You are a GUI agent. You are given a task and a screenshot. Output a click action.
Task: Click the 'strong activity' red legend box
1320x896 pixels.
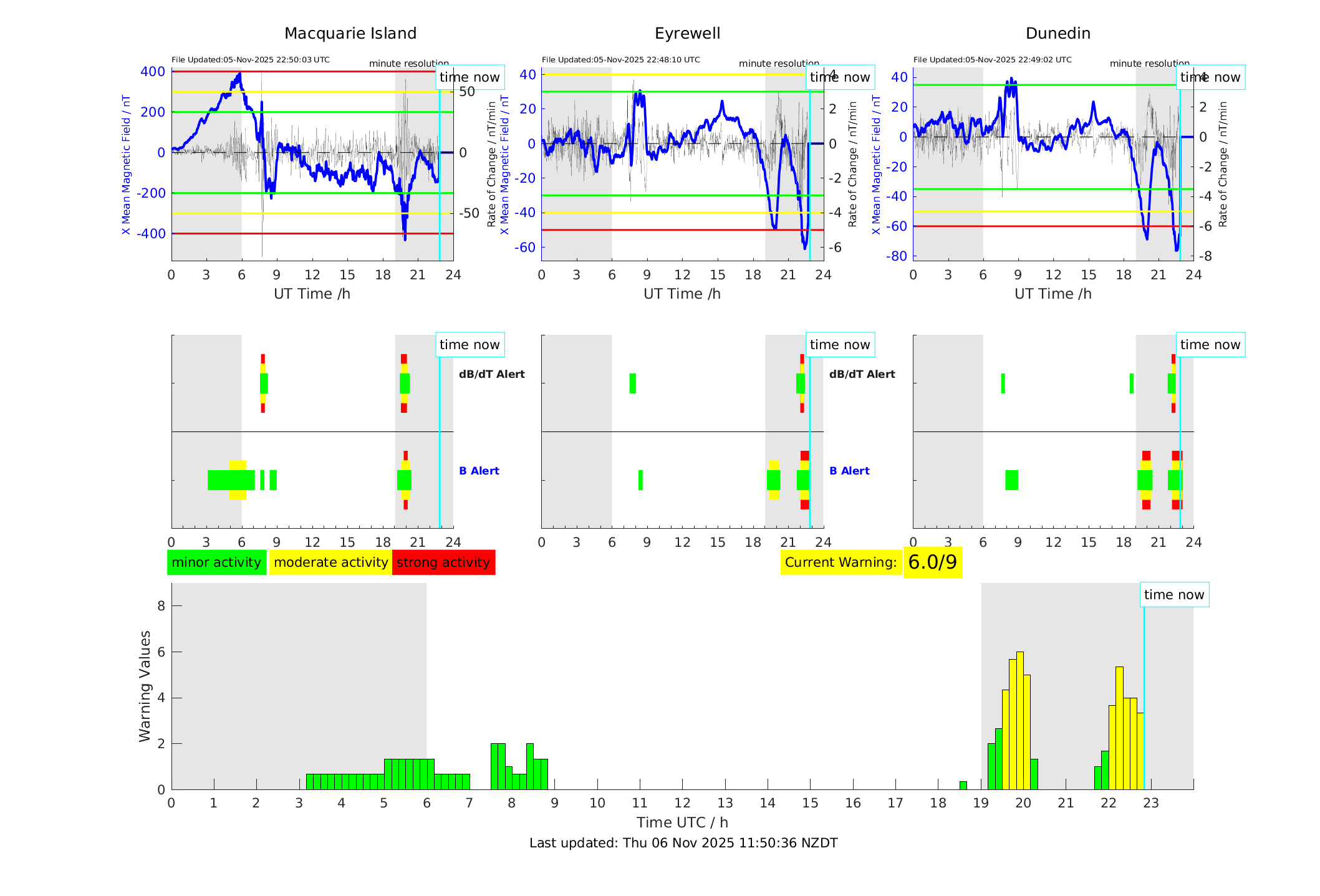pos(443,562)
